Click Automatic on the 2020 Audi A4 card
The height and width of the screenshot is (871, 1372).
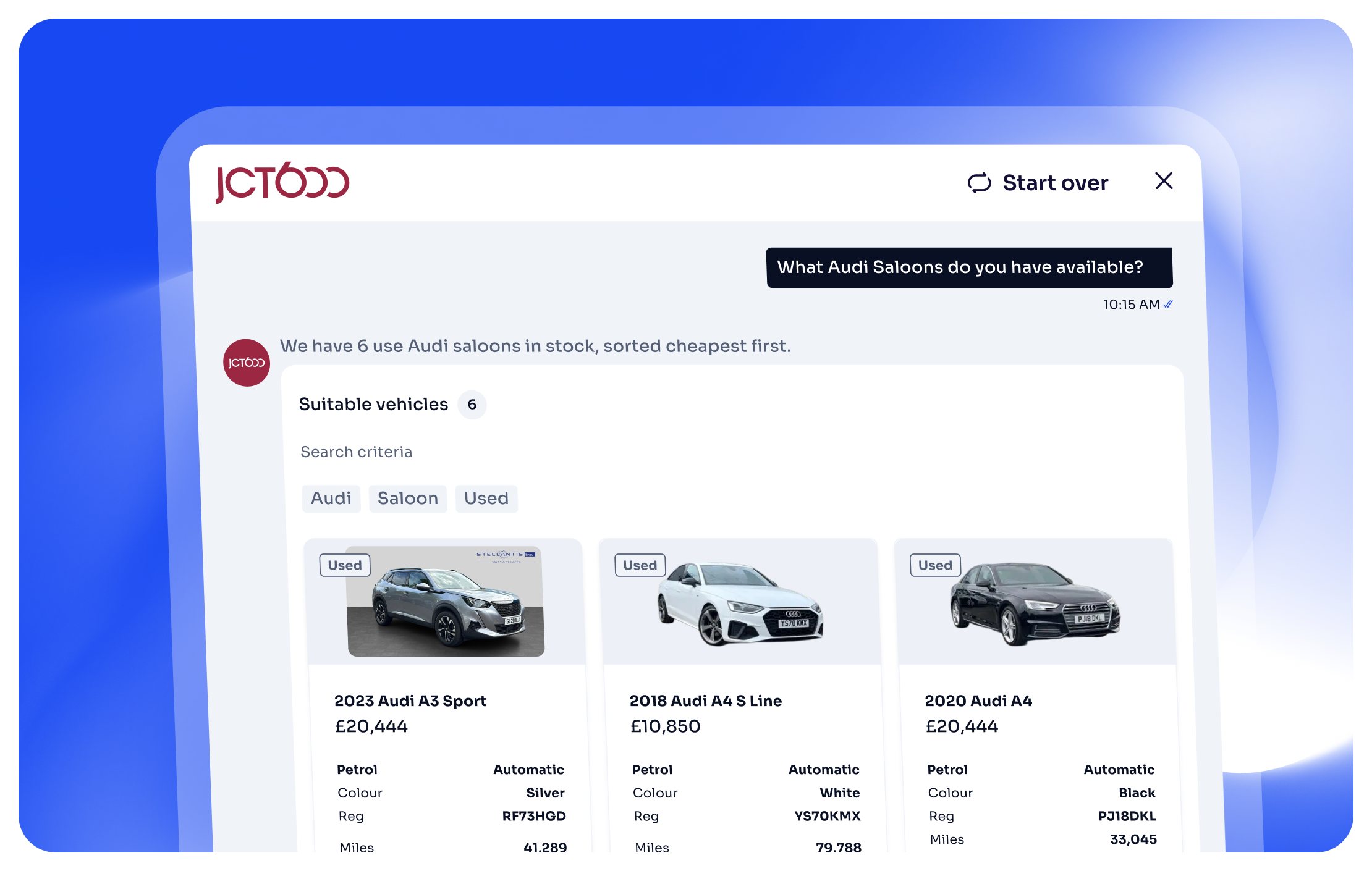tap(1119, 770)
